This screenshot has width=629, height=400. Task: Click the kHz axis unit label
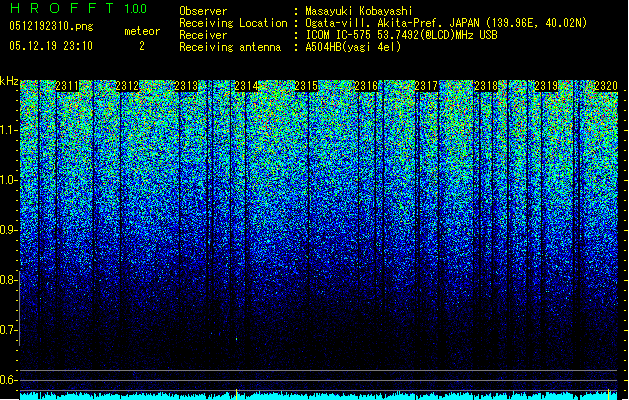coord(9,81)
